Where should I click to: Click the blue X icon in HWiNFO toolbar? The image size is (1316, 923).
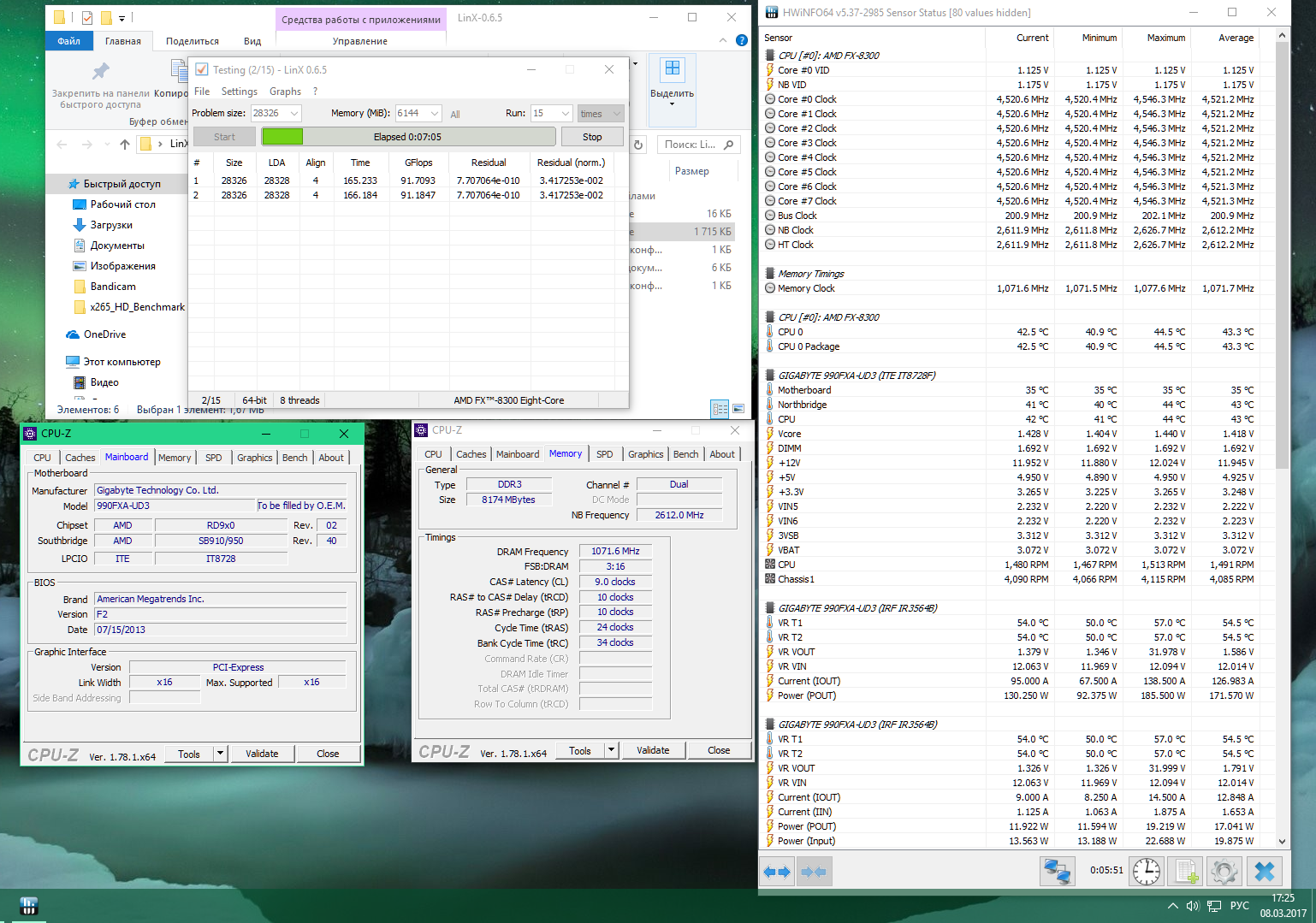1264,872
